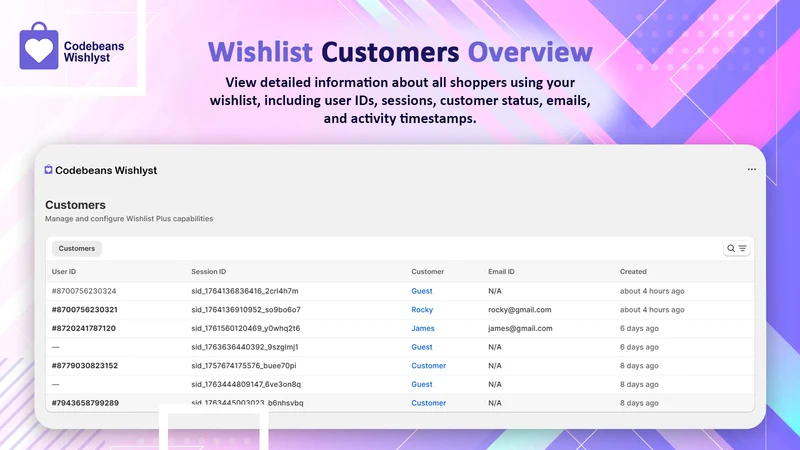Open the James customer link
800x450 pixels.
pos(423,328)
